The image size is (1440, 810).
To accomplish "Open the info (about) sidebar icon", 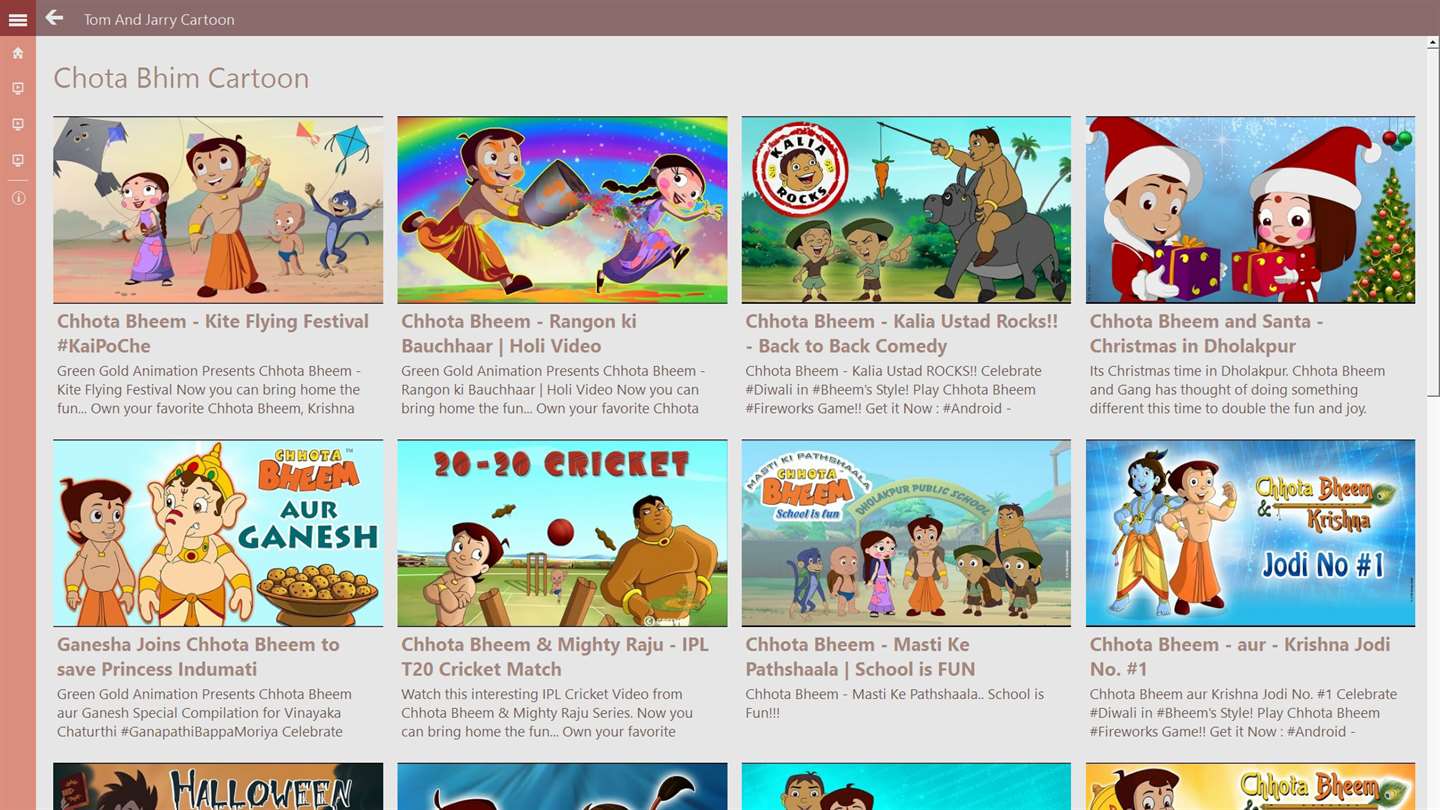I will (x=18, y=198).
